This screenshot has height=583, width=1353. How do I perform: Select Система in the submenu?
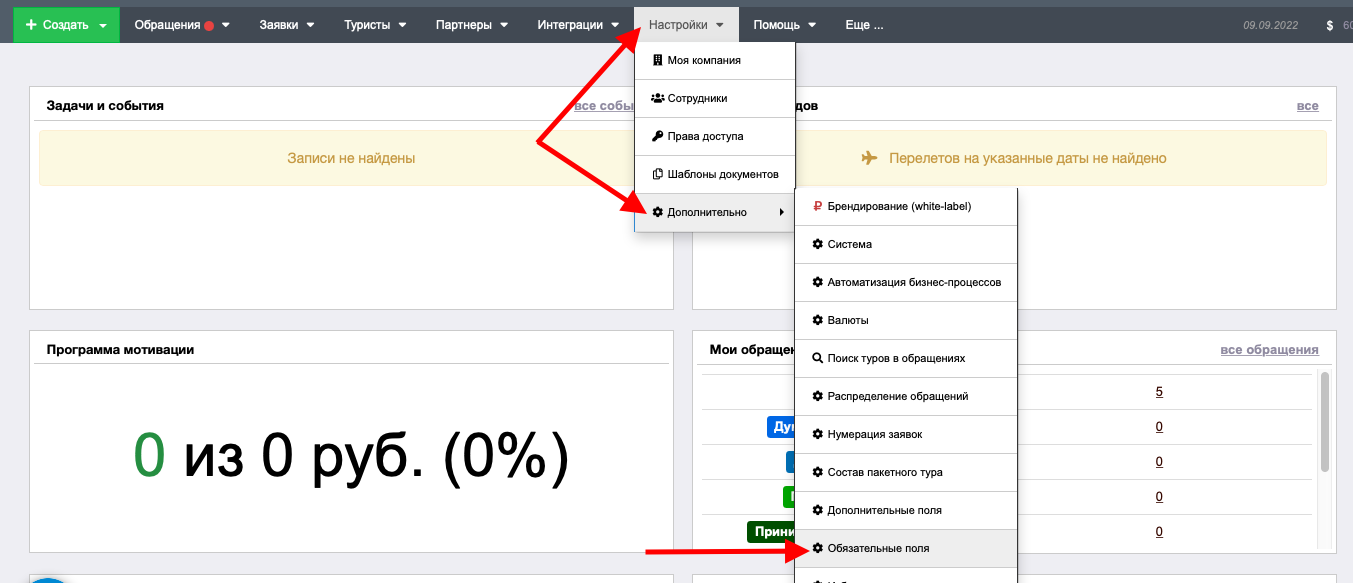pyautogui.click(x=906, y=244)
